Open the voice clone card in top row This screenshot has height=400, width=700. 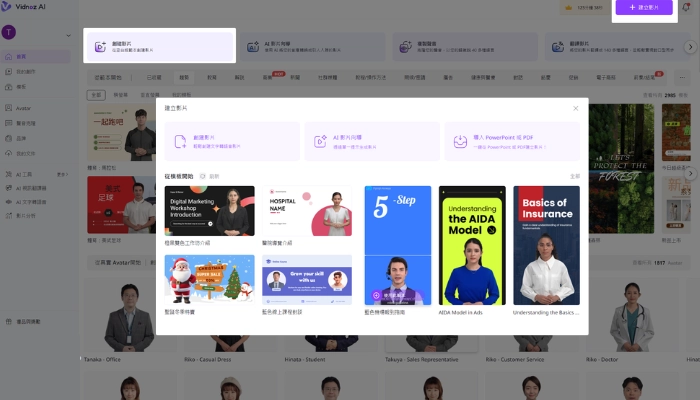point(465,46)
